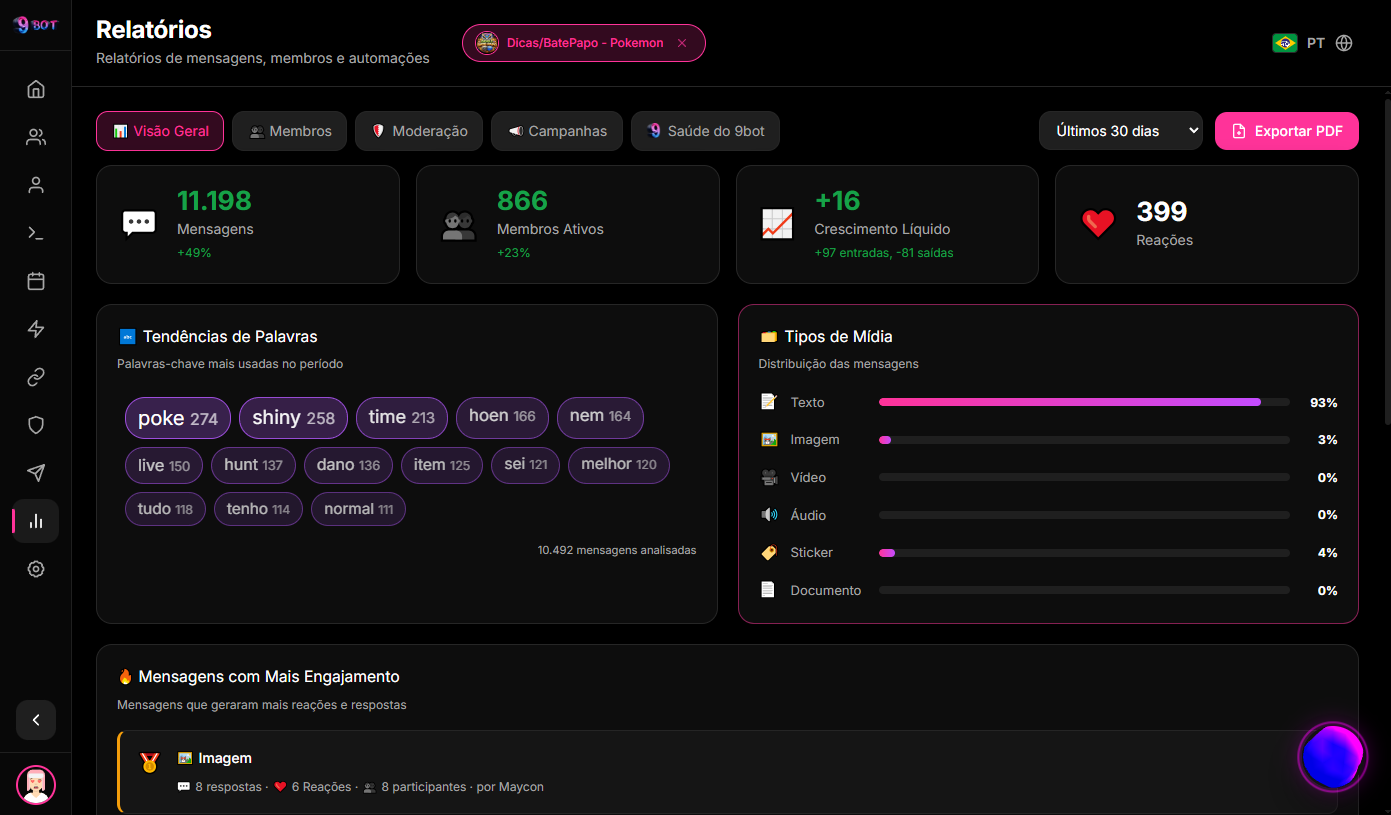Screen dimensions: 1391x815
Task: Click the Vídeo camera media icon
Action: point(769,477)
